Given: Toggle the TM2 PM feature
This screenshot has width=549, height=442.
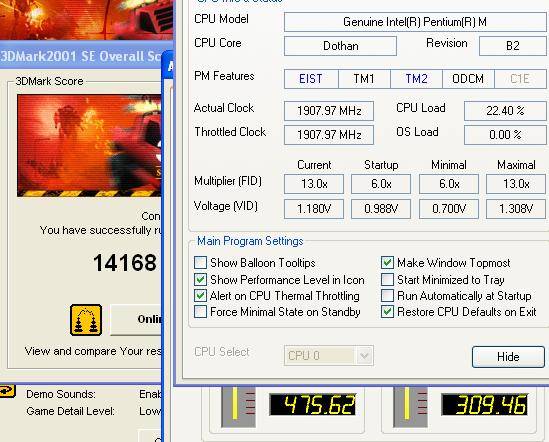Looking at the screenshot, I should 416,79.
